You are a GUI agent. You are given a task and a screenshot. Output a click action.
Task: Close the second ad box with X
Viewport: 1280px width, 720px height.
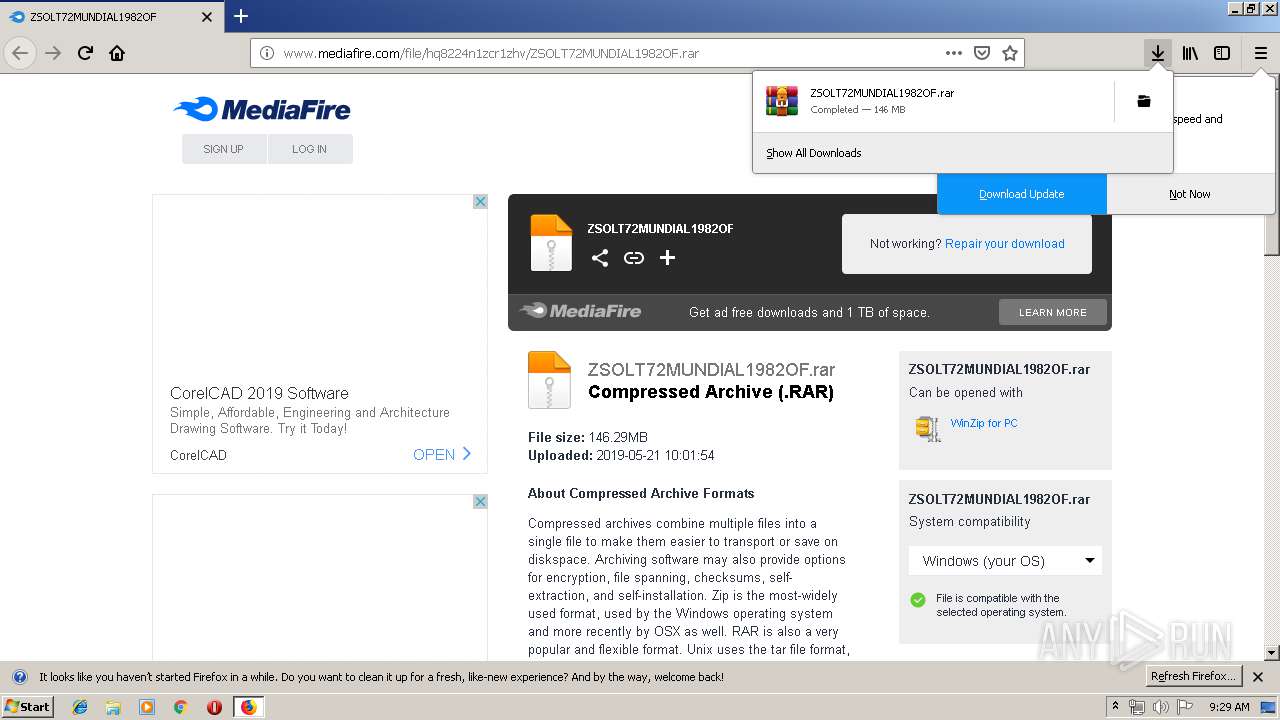(480, 502)
